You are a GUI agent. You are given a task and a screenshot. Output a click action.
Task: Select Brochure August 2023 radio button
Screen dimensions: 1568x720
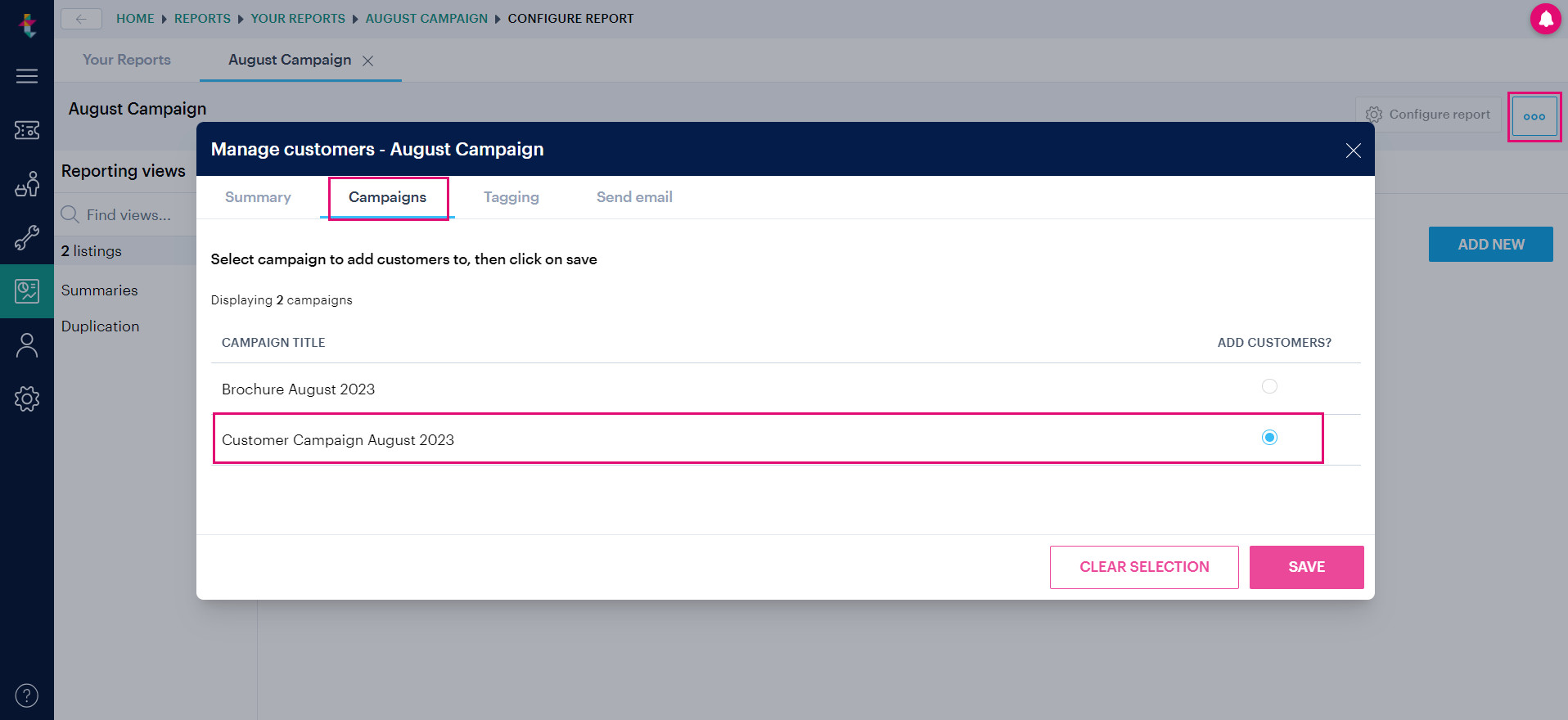tap(1269, 386)
